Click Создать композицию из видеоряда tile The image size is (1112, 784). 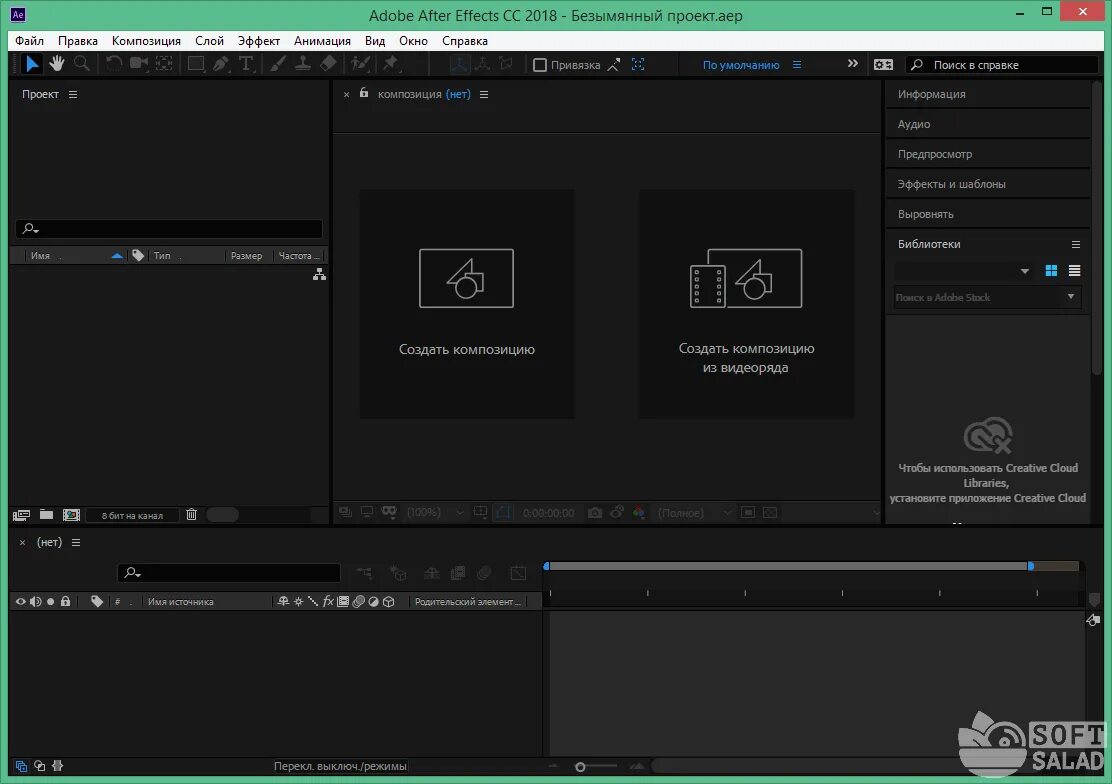point(746,304)
